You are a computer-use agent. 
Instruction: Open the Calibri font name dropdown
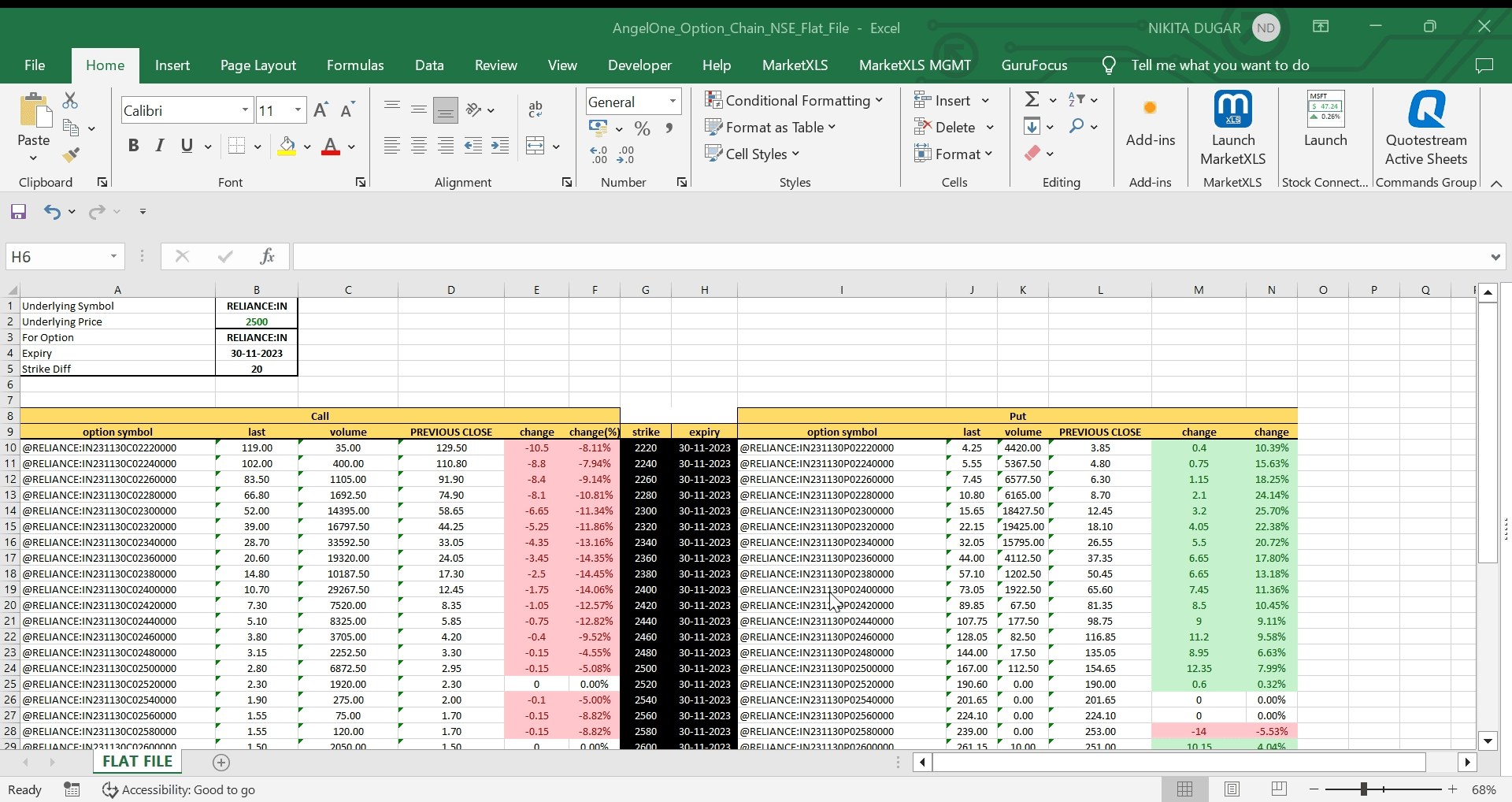coord(245,110)
